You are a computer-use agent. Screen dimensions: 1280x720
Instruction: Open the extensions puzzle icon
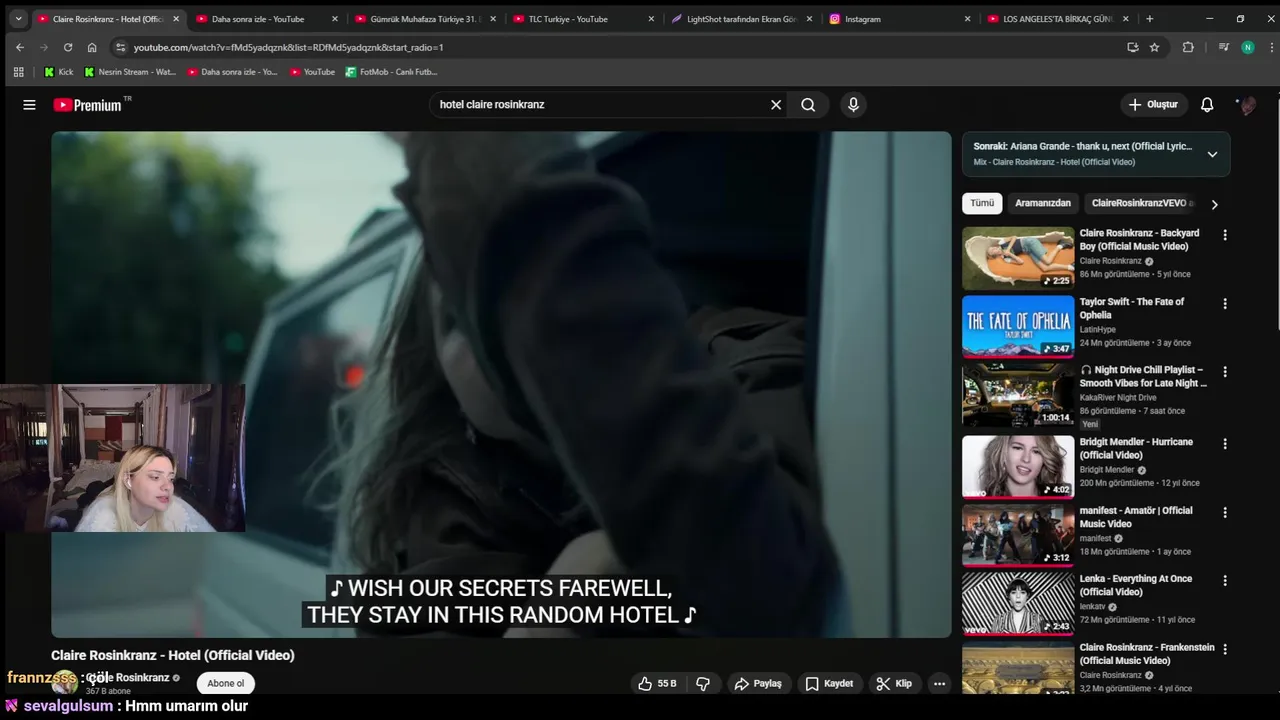click(x=1188, y=47)
